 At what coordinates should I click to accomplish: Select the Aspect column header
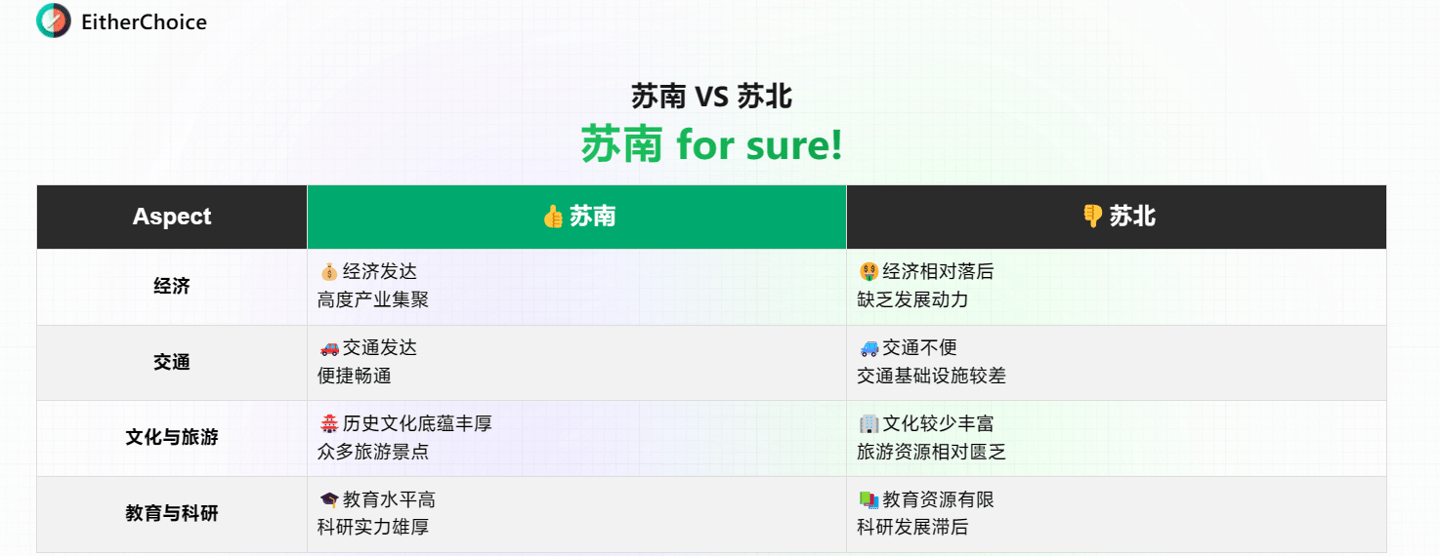click(x=172, y=217)
